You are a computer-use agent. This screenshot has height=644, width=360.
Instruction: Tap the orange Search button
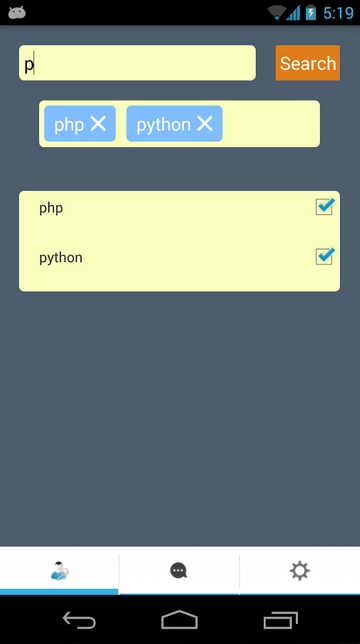coord(307,63)
